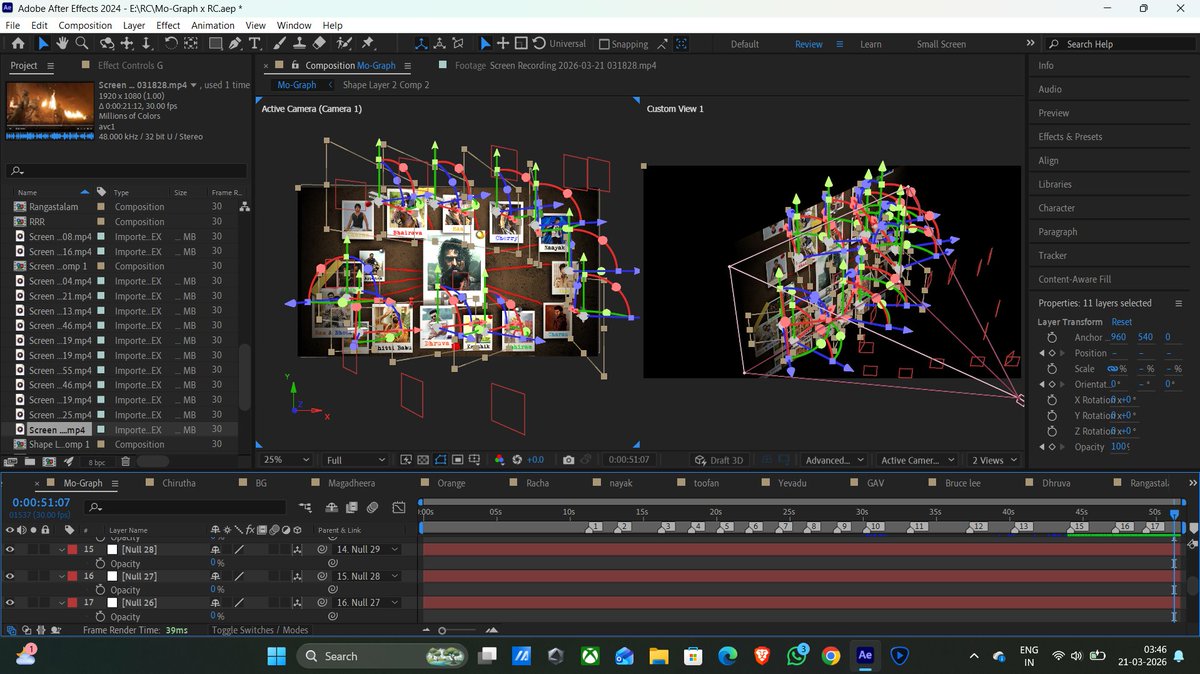This screenshot has height=674, width=1200.
Task: Open the Advanced renderer dropdown
Action: [833, 460]
